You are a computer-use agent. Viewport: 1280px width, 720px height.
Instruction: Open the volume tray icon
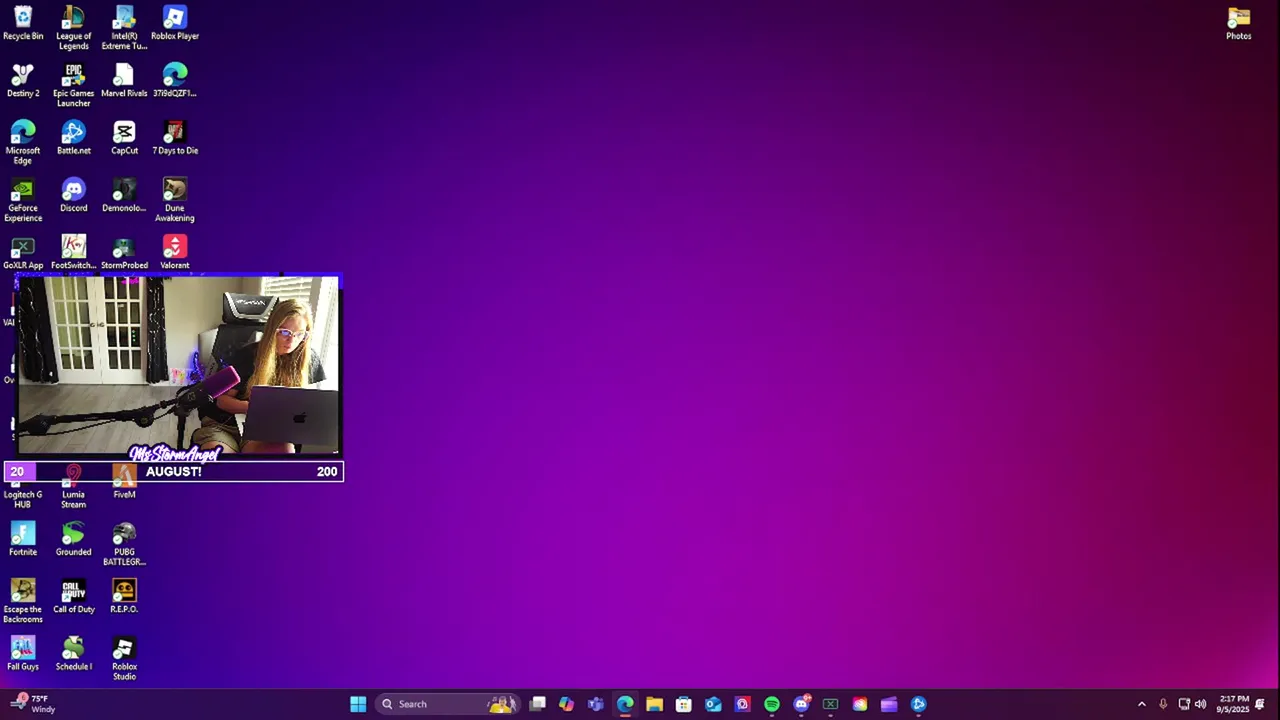coord(1200,704)
